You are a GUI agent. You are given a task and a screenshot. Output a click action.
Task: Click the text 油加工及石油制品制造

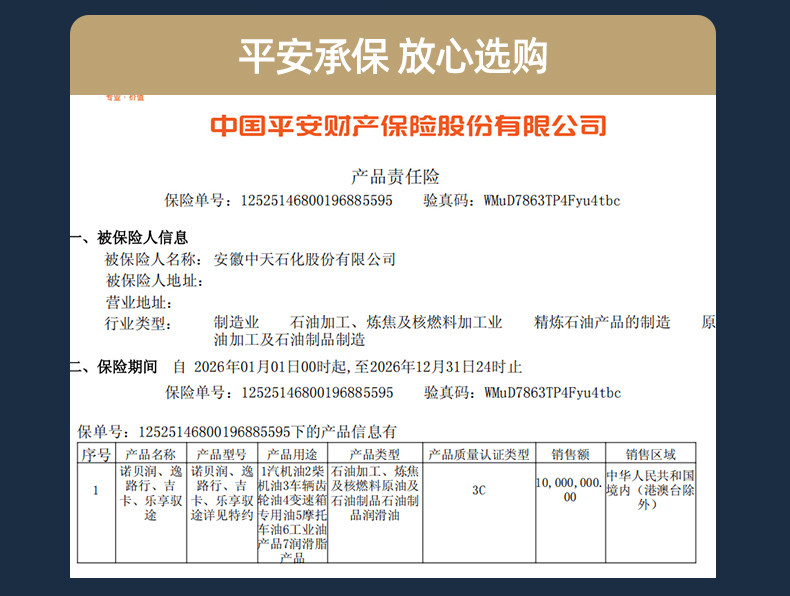(289, 340)
